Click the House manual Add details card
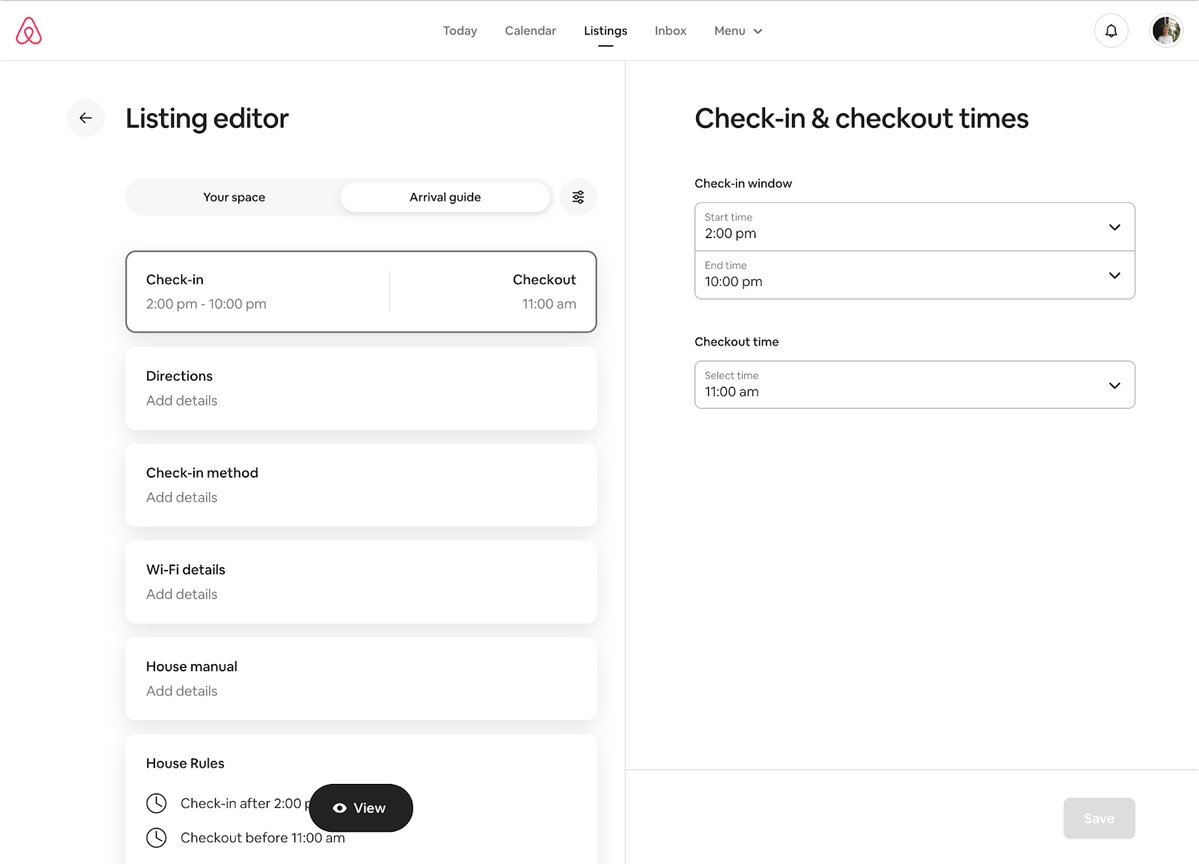Screen dimensions: 1199x864 coord(361,678)
